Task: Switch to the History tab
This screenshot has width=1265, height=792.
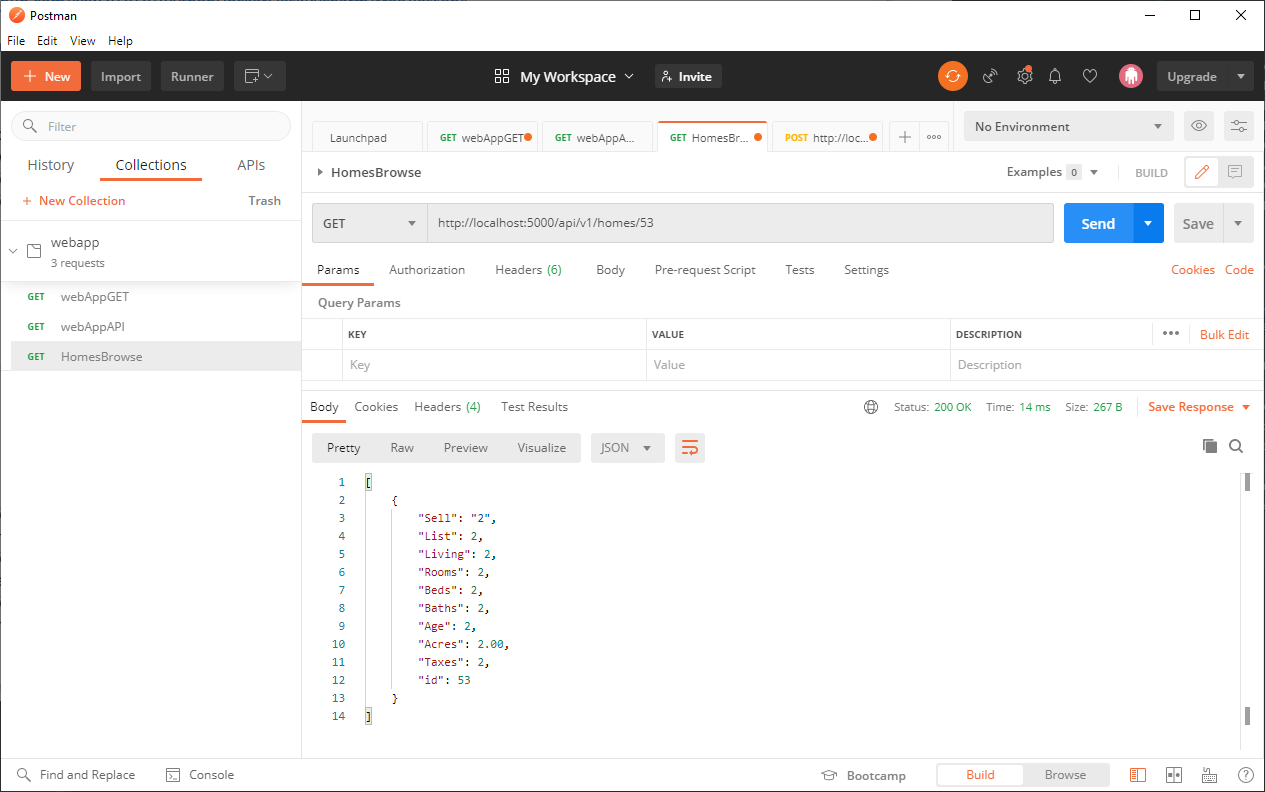Action: point(51,165)
